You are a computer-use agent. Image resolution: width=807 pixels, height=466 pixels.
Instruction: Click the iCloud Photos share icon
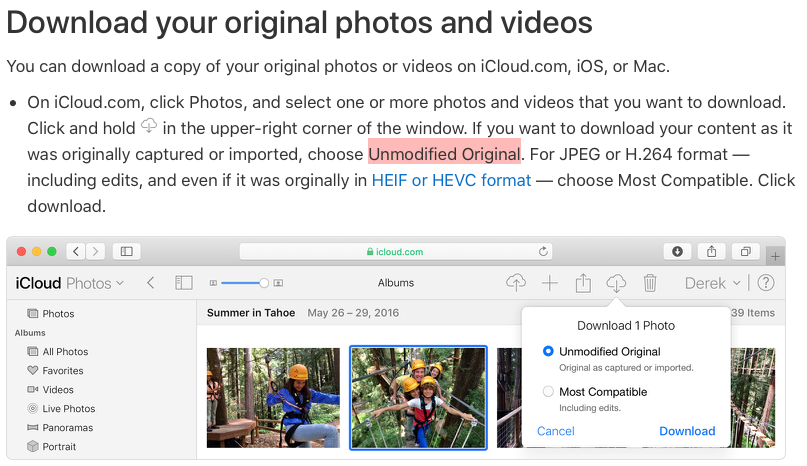pyautogui.click(x=583, y=283)
